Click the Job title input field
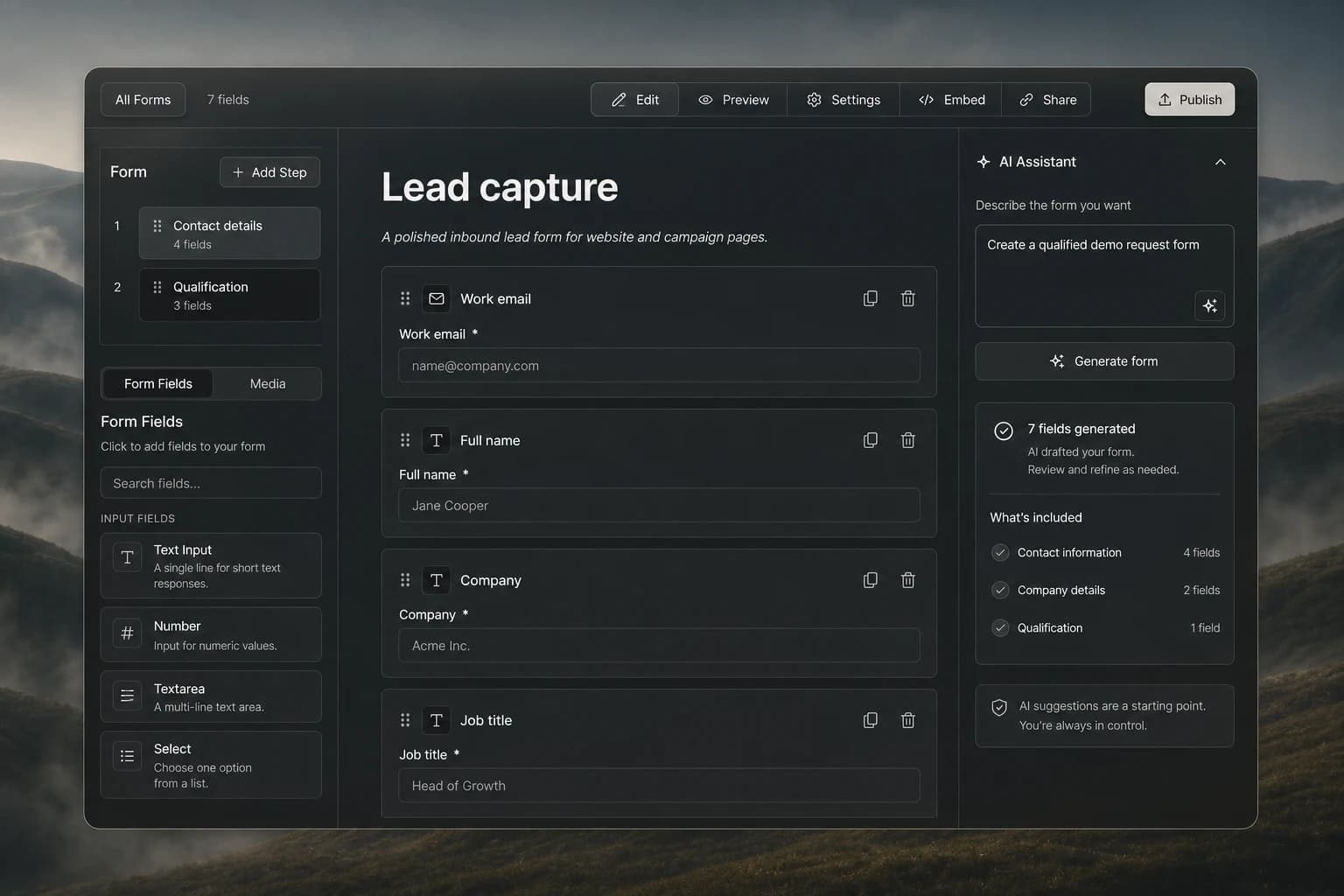This screenshot has width=1344, height=896. click(659, 786)
